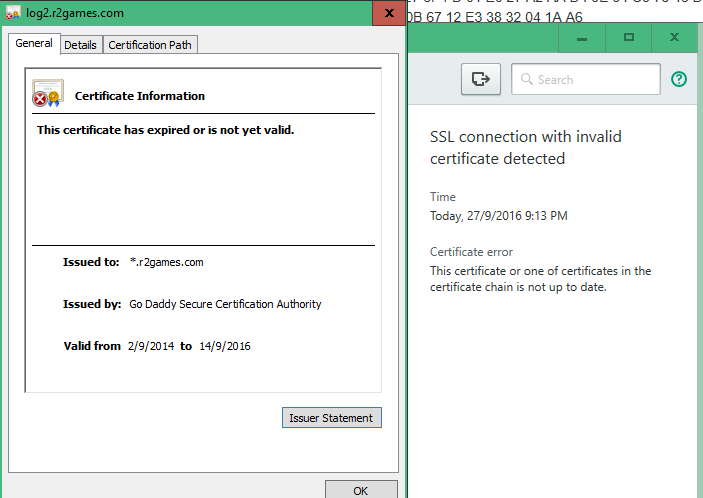
Task: Close the log2.r2games.com certificate window
Action: coord(388,14)
